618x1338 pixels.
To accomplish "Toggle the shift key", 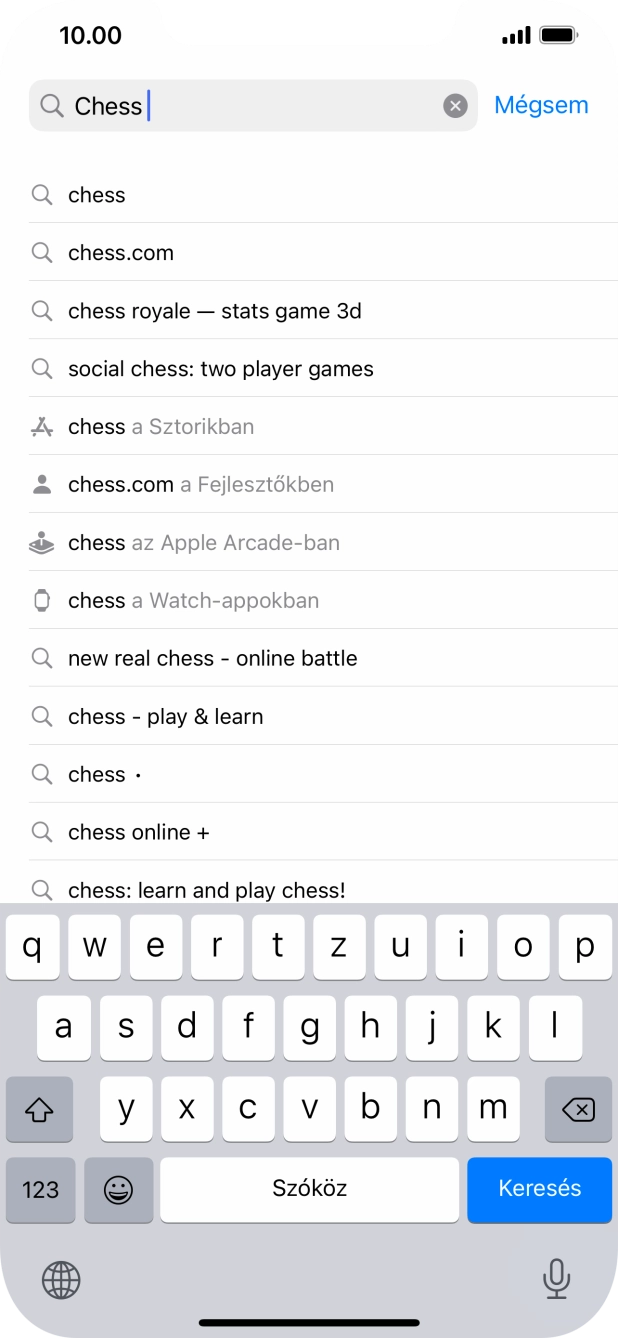I will (39, 1109).
